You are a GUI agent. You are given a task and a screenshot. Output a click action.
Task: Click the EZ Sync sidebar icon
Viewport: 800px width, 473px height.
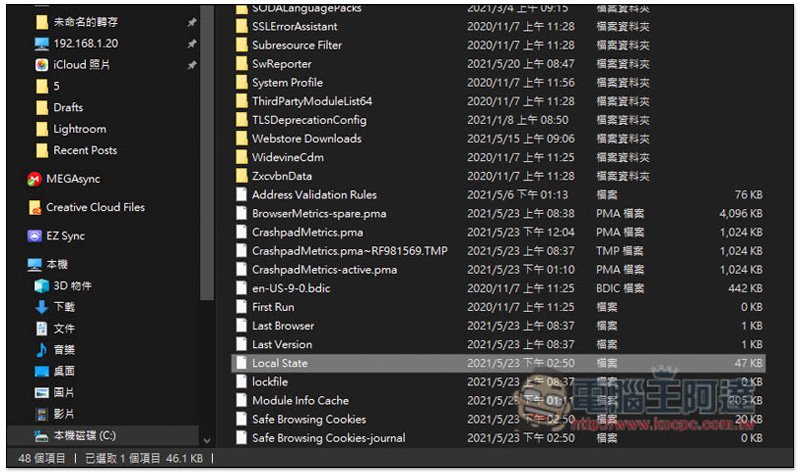(34, 236)
